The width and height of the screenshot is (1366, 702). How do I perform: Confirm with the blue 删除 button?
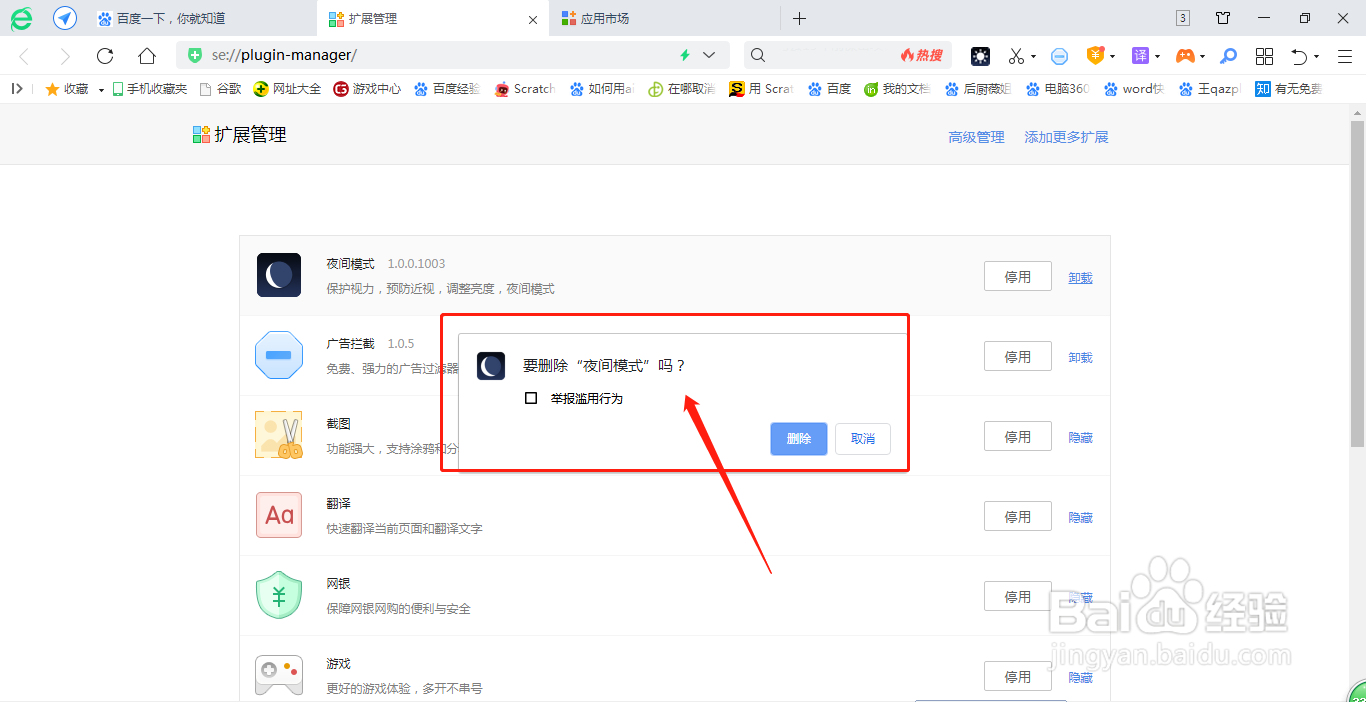(799, 439)
